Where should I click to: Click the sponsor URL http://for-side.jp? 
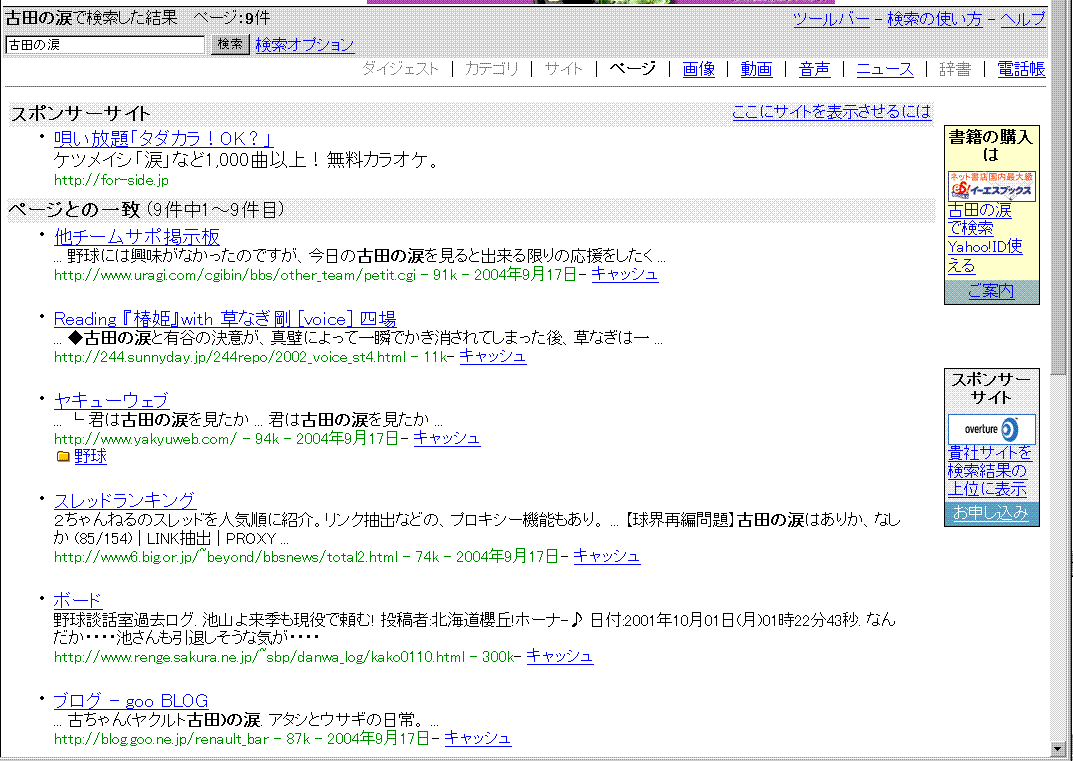111,180
